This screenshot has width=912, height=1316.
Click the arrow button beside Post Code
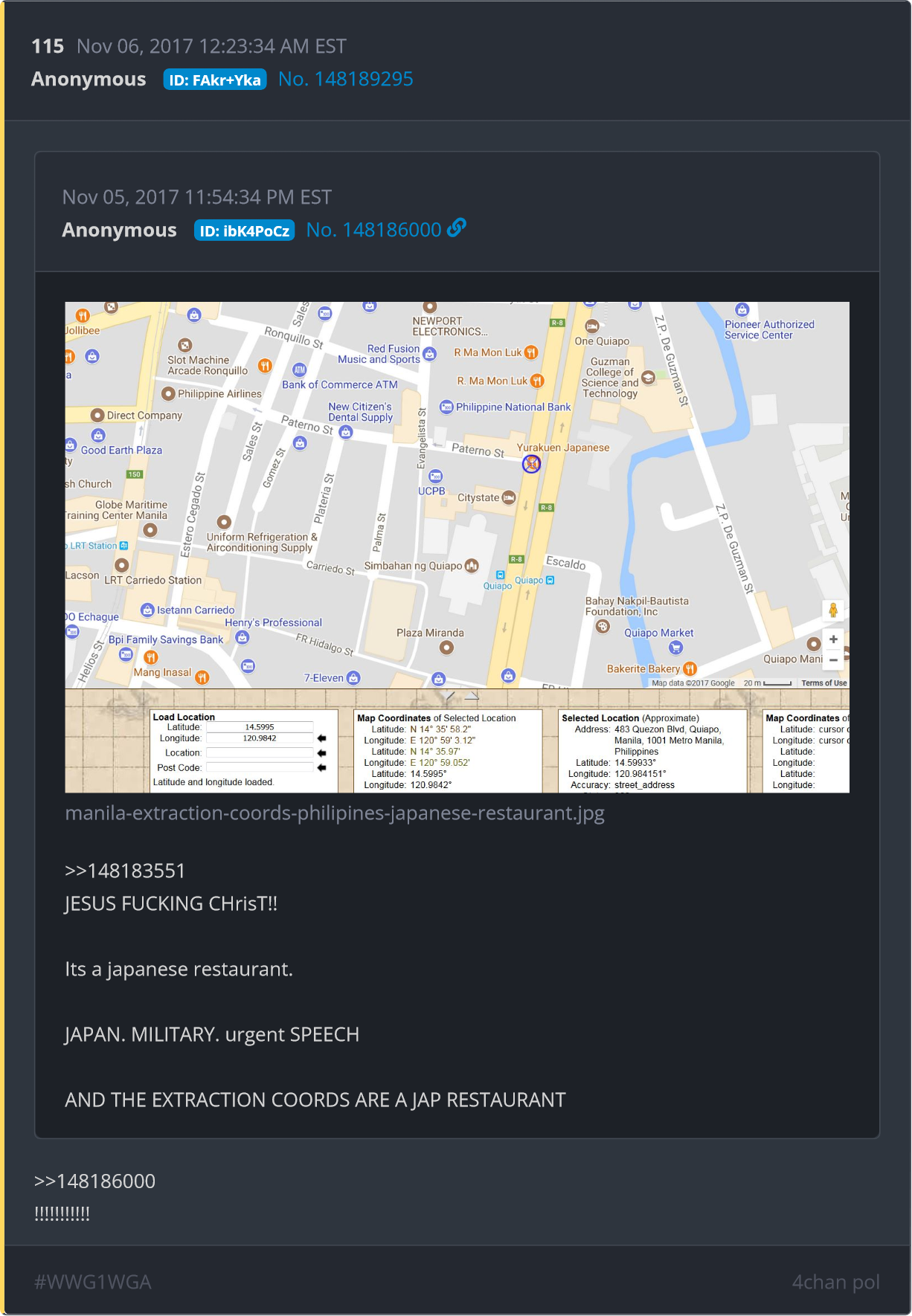tap(322, 768)
